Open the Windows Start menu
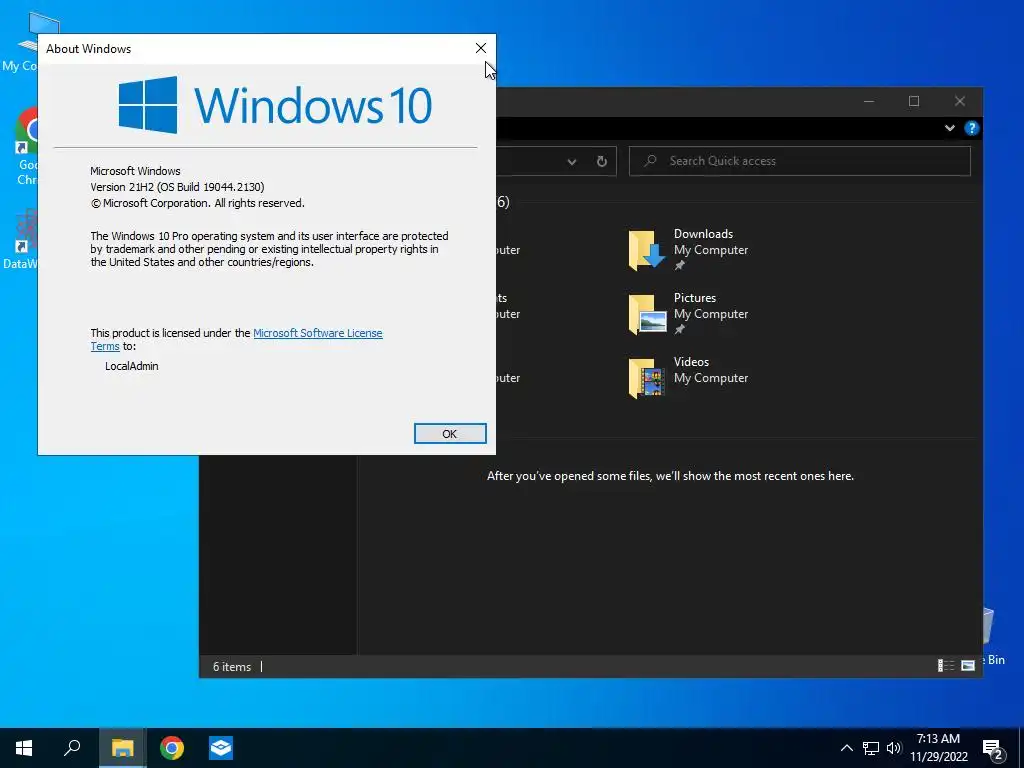Viewport: 1024px width, 768px height. 24,748
